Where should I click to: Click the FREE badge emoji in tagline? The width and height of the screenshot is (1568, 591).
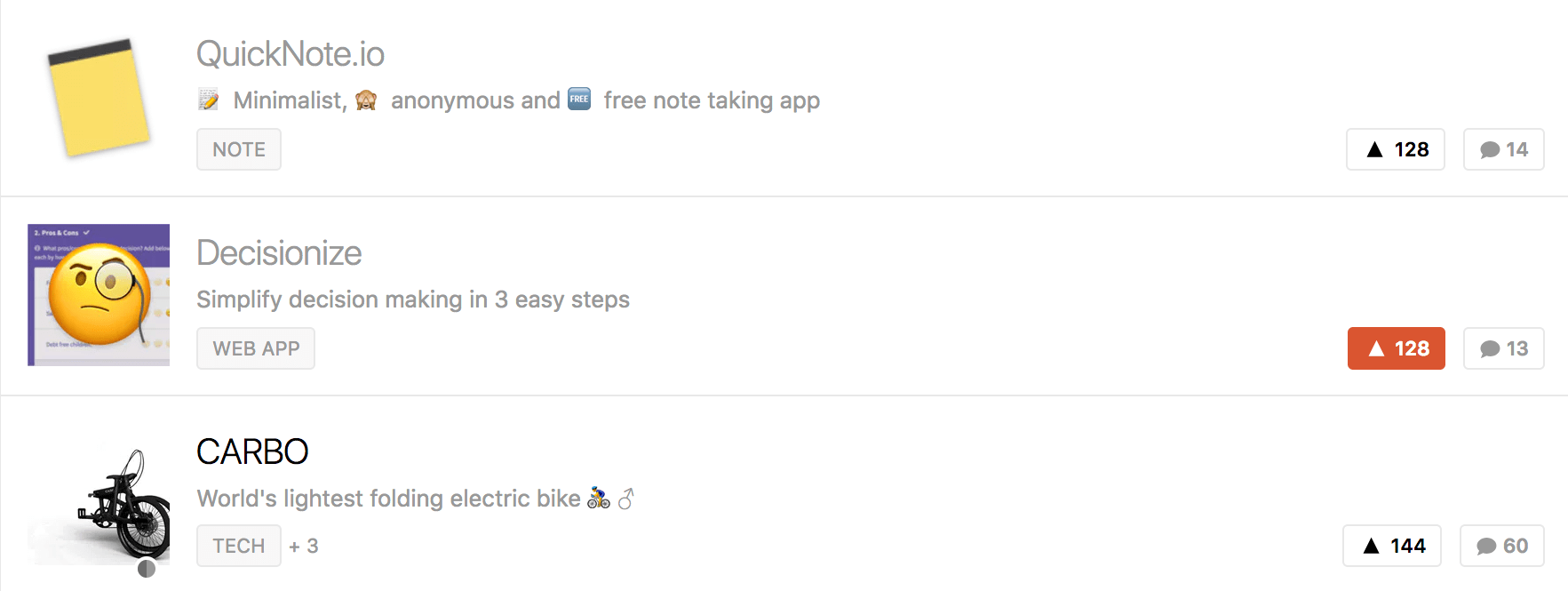[x=579, y=99]
